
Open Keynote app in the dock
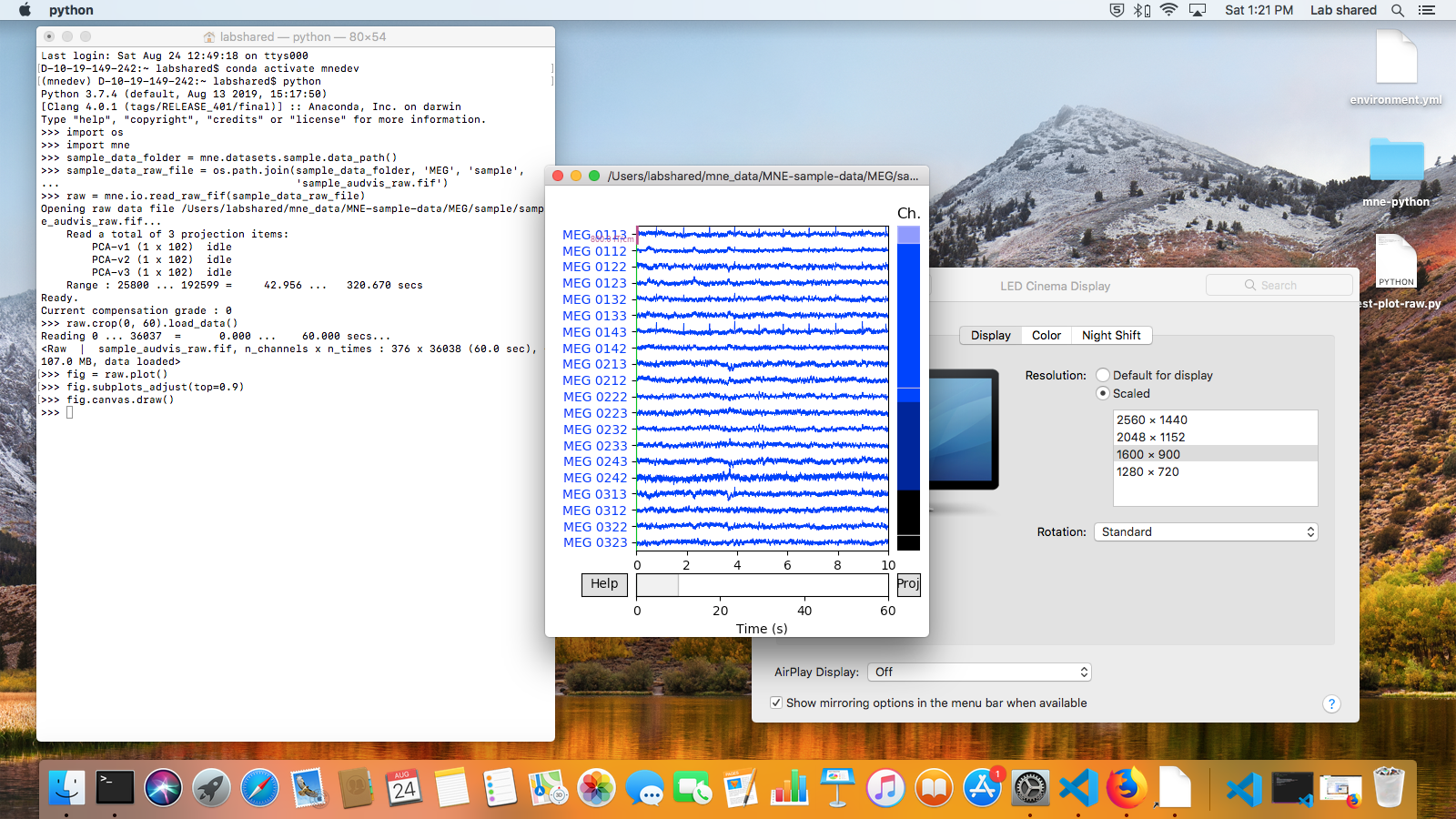pyautogui.click(x=838, y=788)
